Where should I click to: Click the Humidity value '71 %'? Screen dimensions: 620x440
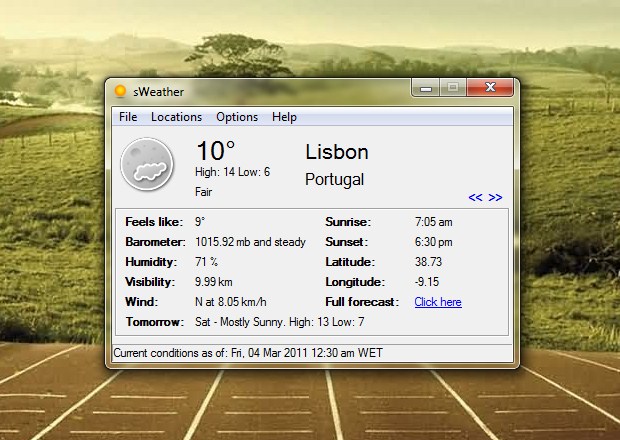click(206, 262)
